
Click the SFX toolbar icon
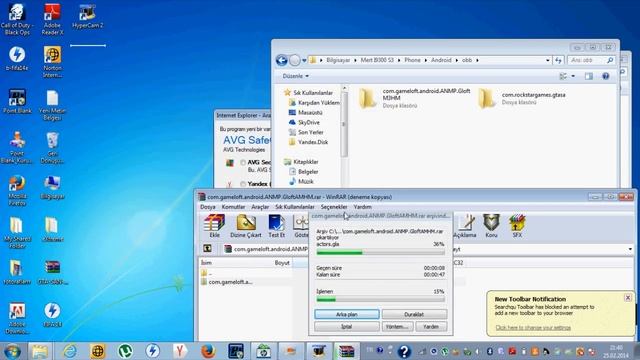(517, 226)
